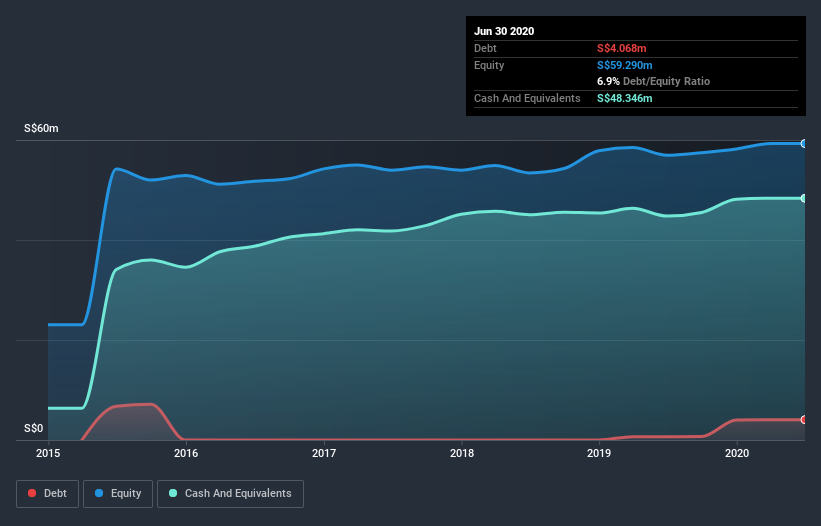Click the teal Cash And Equivalents legend dot
This screenshot has width=821, height=526.
(x=173, y=493)
